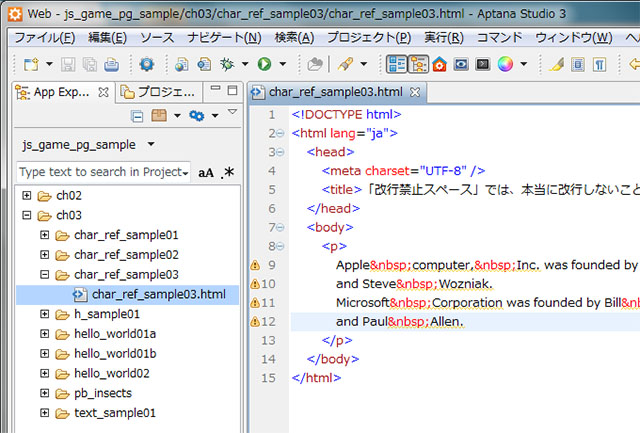
Task: Click the Print icon in toolbar
Action: pos(111,64)
